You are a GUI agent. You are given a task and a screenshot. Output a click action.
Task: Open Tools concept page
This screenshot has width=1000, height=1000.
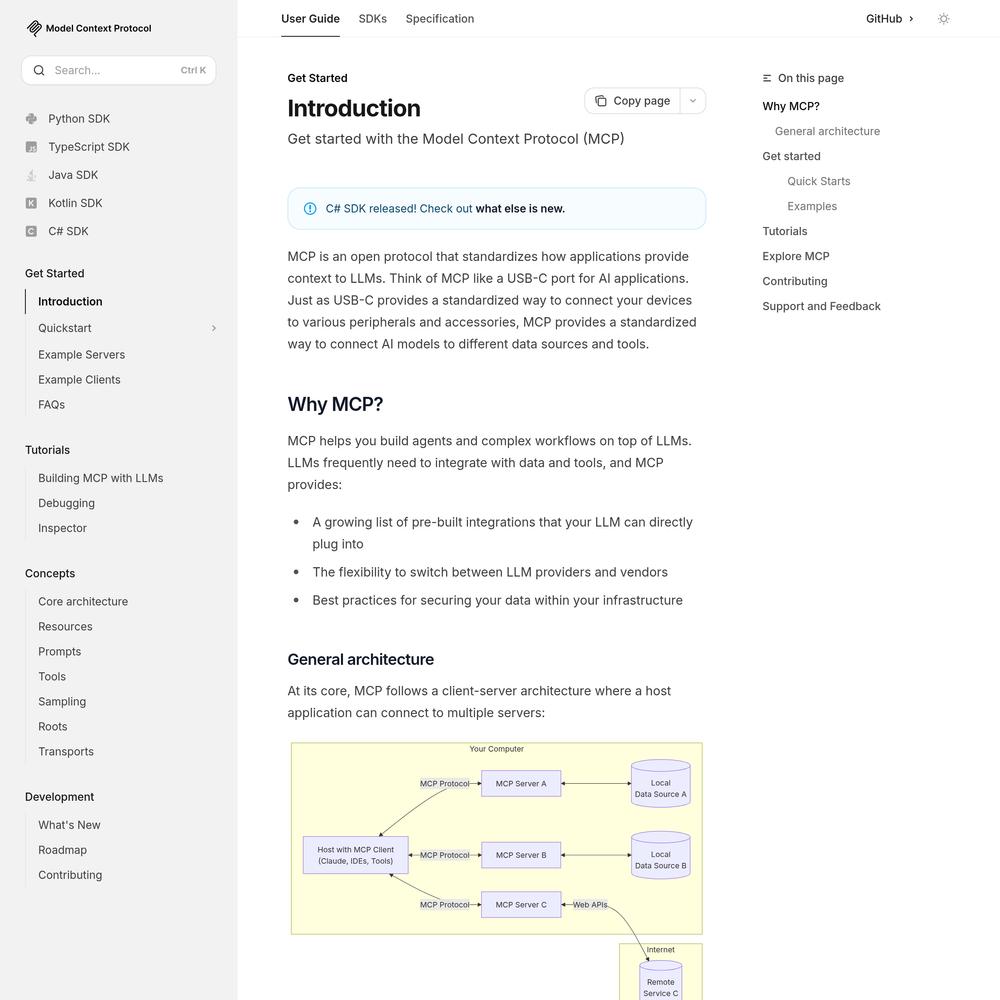click(52, 676)
